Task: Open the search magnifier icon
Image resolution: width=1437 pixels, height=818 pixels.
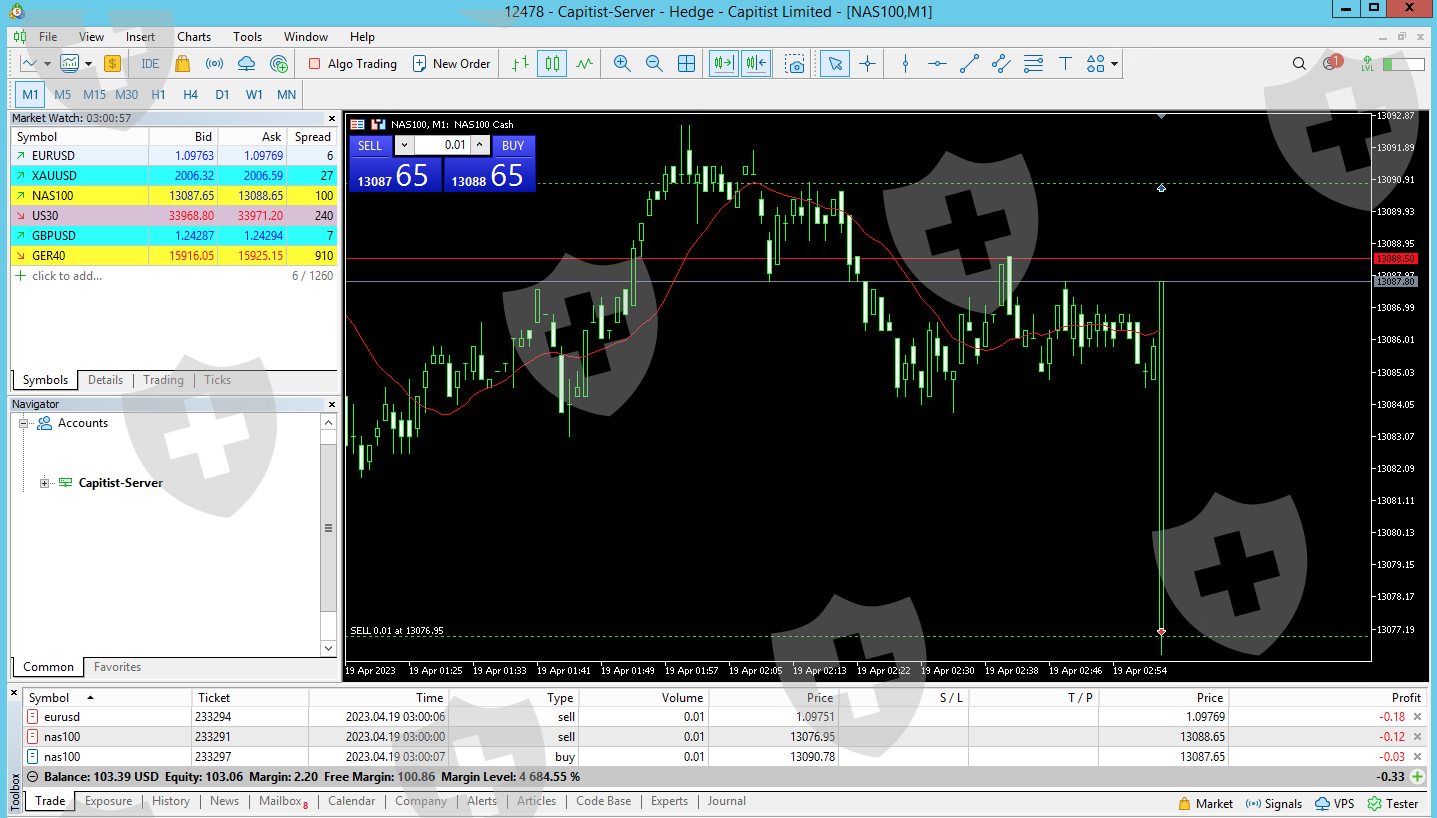Action: 1299,64
